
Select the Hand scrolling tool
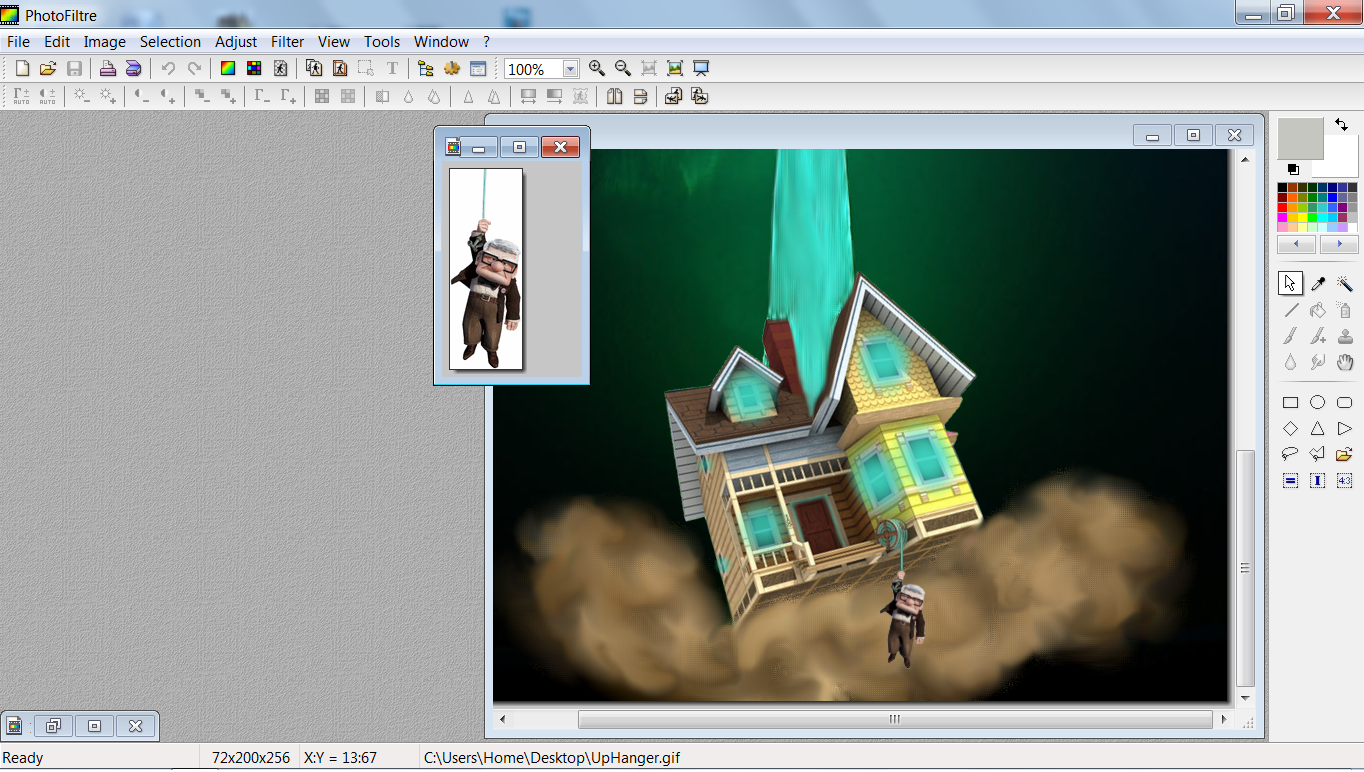tap(1345, 362)
